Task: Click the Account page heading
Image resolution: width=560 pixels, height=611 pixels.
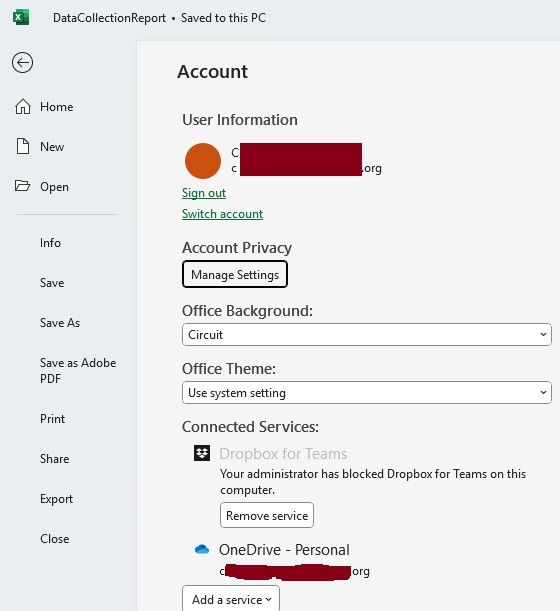Action: click(212, 72)
